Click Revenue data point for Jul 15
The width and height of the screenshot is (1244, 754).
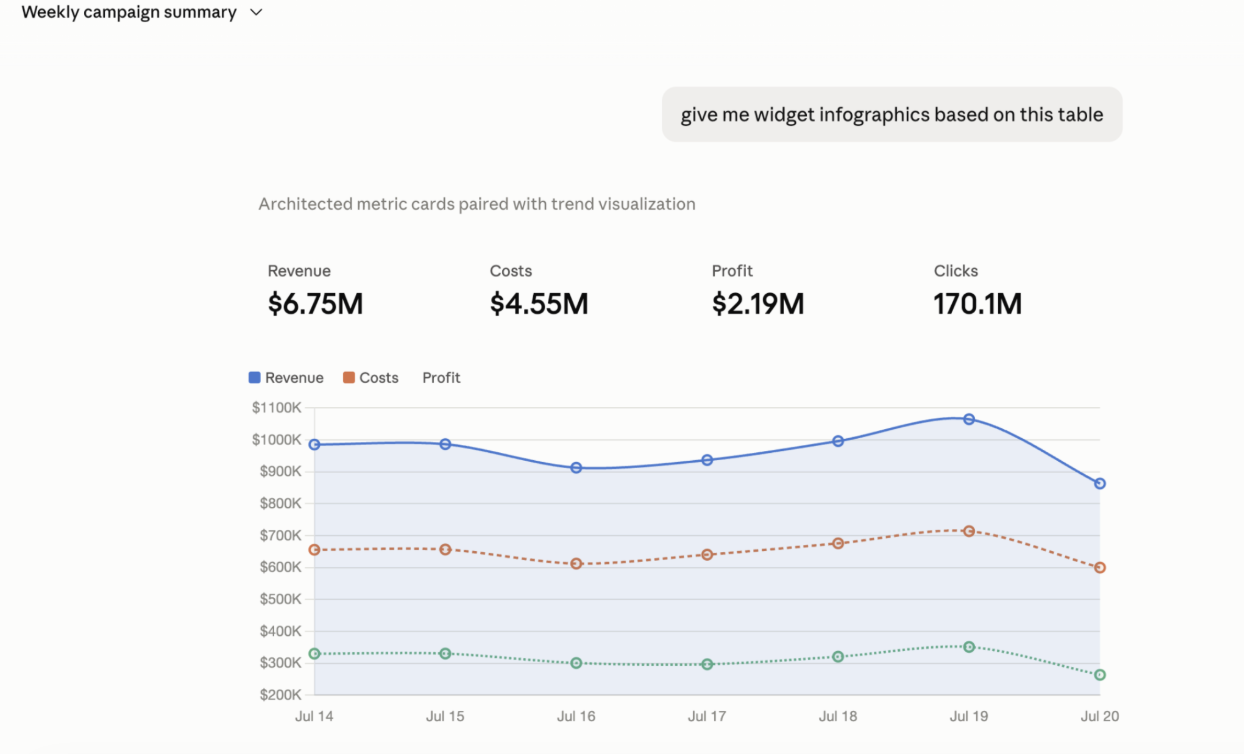tap(445, 444)
